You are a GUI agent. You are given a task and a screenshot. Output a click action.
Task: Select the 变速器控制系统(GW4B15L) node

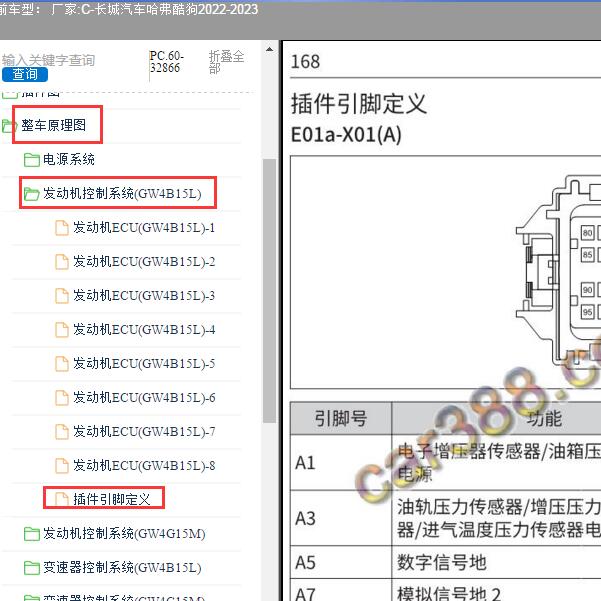(122, 567)
